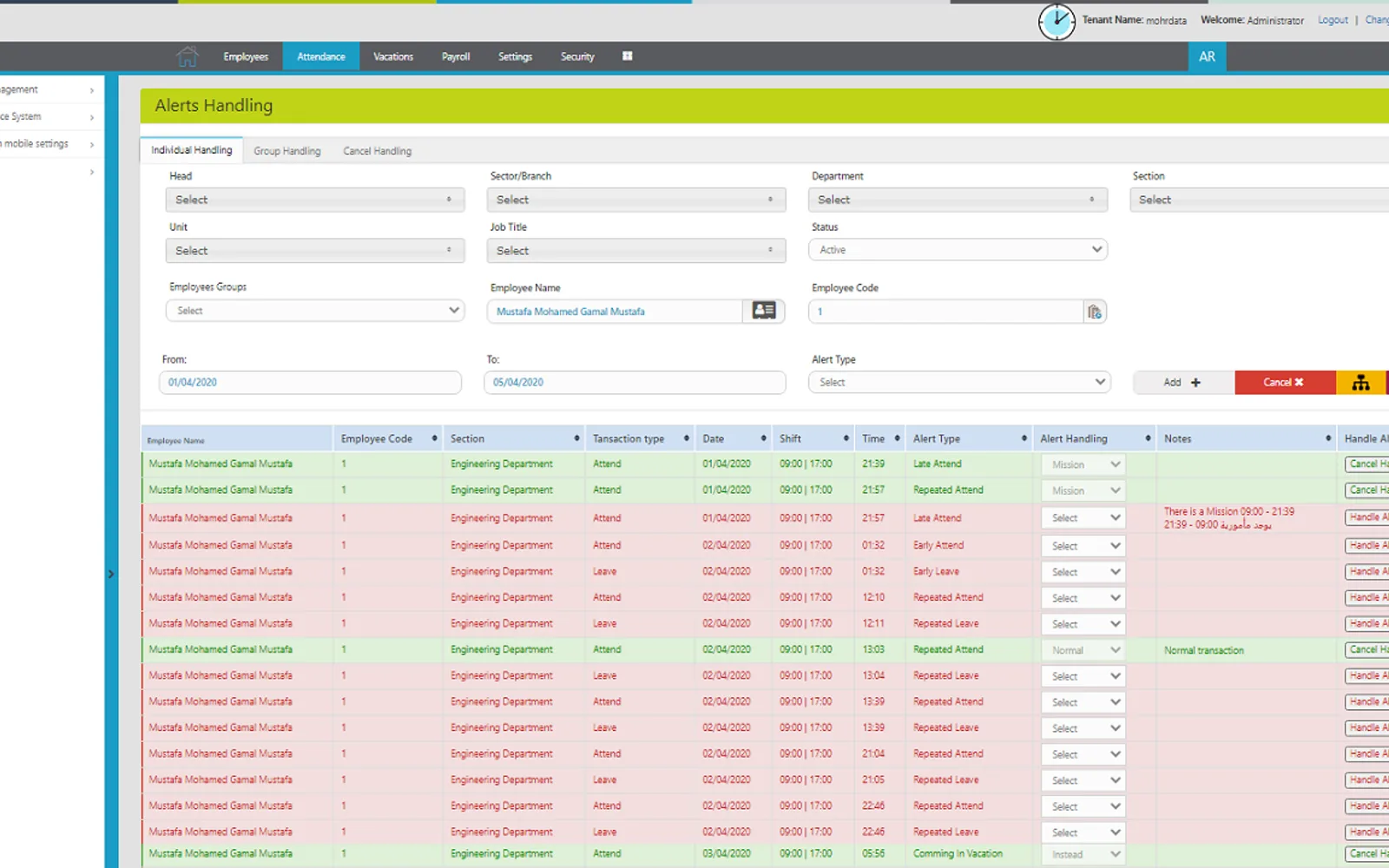Open the Payroll menu
The image size is (1389, 868).
click(456, 56)
